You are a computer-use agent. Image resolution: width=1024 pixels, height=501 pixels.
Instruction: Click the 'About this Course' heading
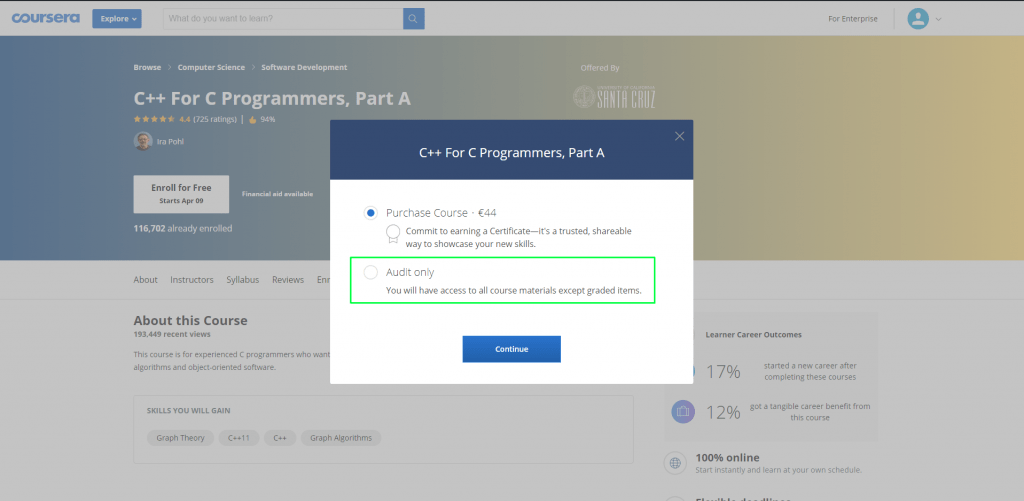(191, 321)
